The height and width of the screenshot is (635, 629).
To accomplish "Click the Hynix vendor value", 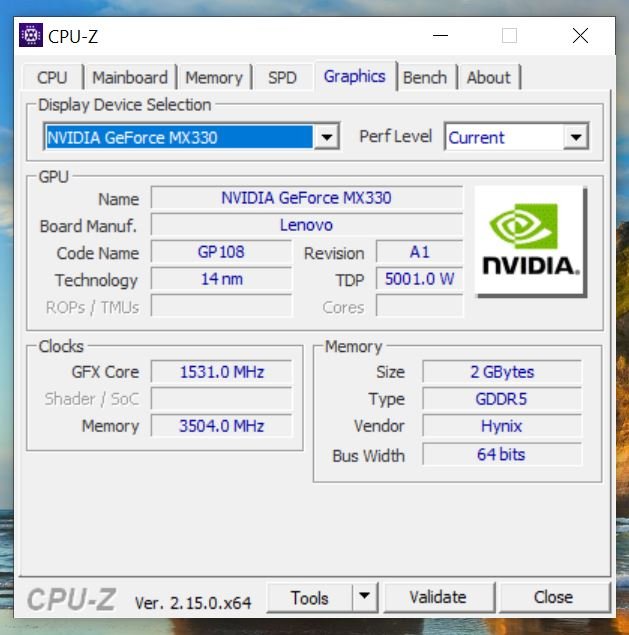I will (x=502, y=426).
